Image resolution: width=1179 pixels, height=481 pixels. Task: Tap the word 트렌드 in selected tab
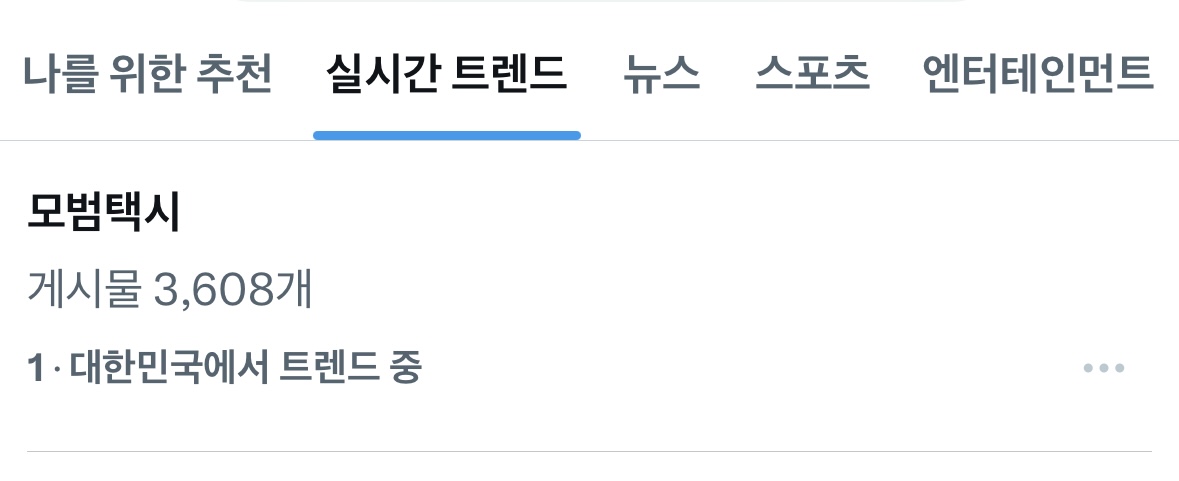coord(509,74)
